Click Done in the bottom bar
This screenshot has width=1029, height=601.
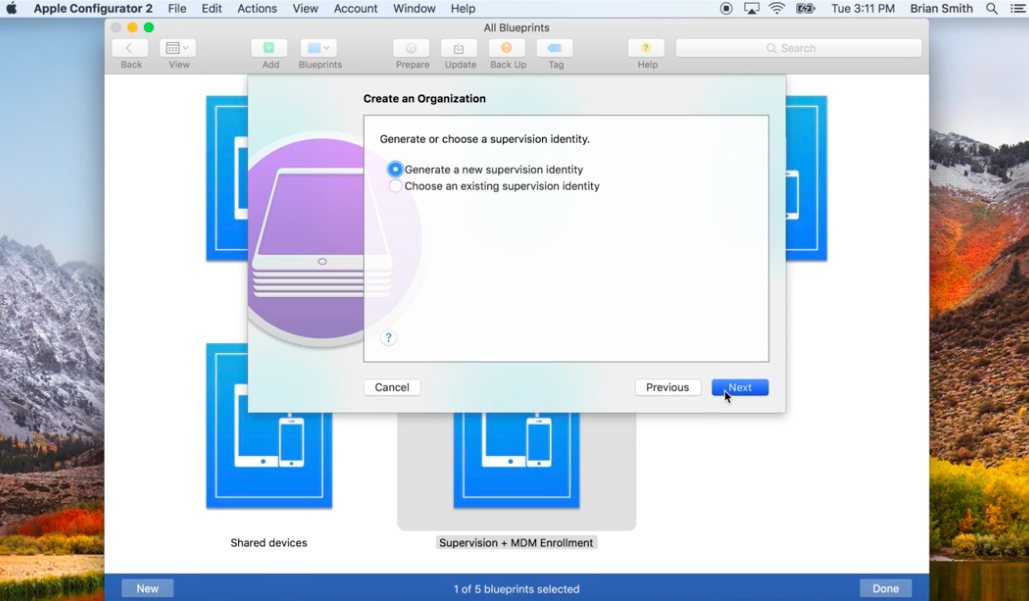pos(885,589)
